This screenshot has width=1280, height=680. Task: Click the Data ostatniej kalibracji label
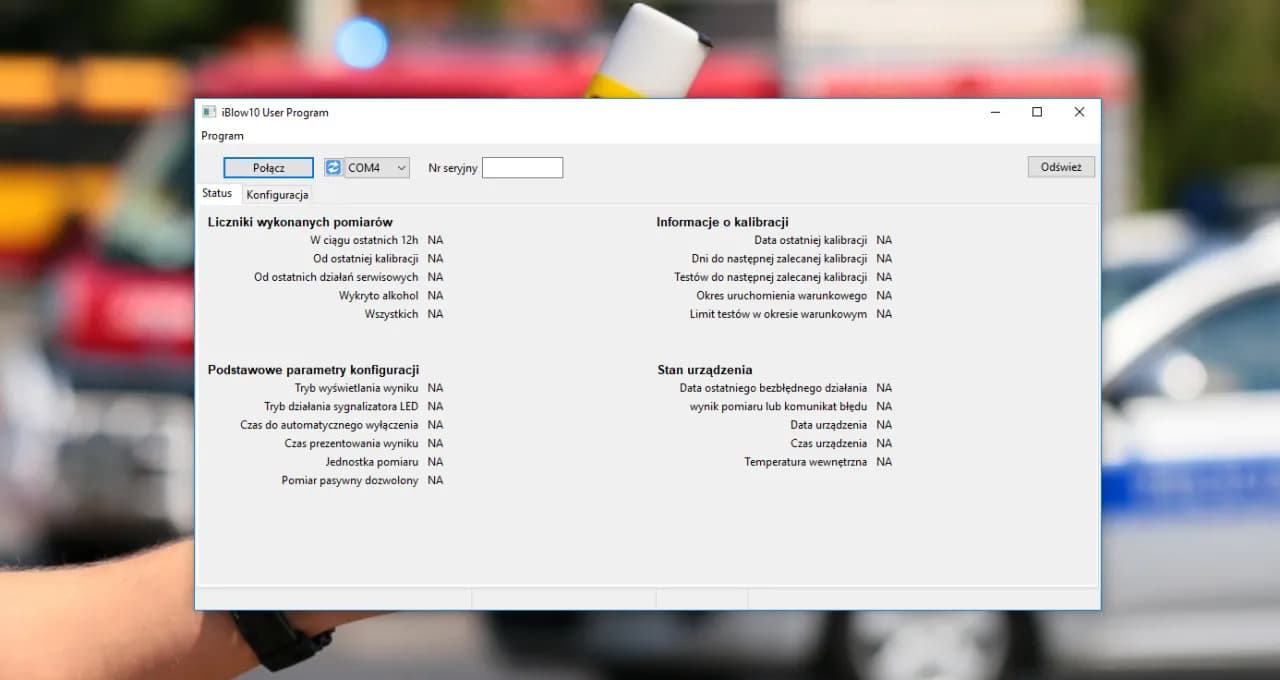[x=810, y=240]
